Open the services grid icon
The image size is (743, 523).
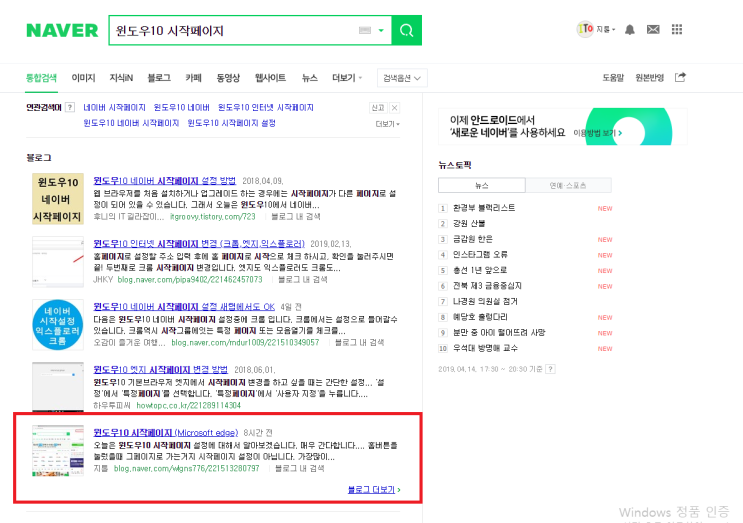pyautogui.click(x=677, y=30)
